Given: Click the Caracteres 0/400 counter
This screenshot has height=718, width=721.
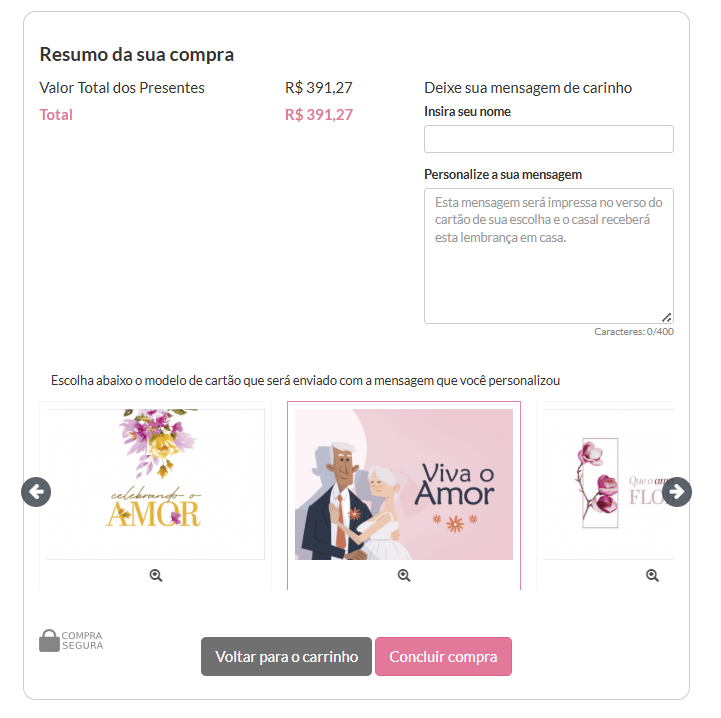Looking at the screenshot, I should coord(634,332).
